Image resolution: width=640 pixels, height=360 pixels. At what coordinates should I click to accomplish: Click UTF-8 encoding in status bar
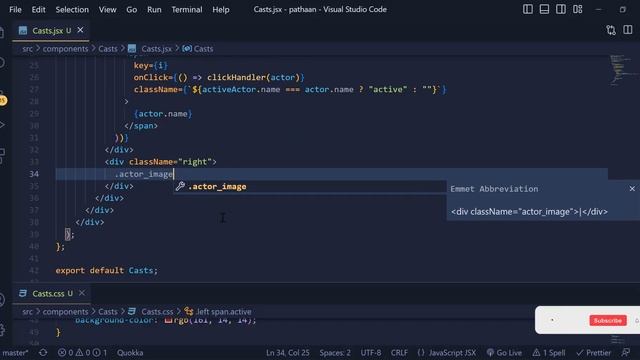coord(371,352)
